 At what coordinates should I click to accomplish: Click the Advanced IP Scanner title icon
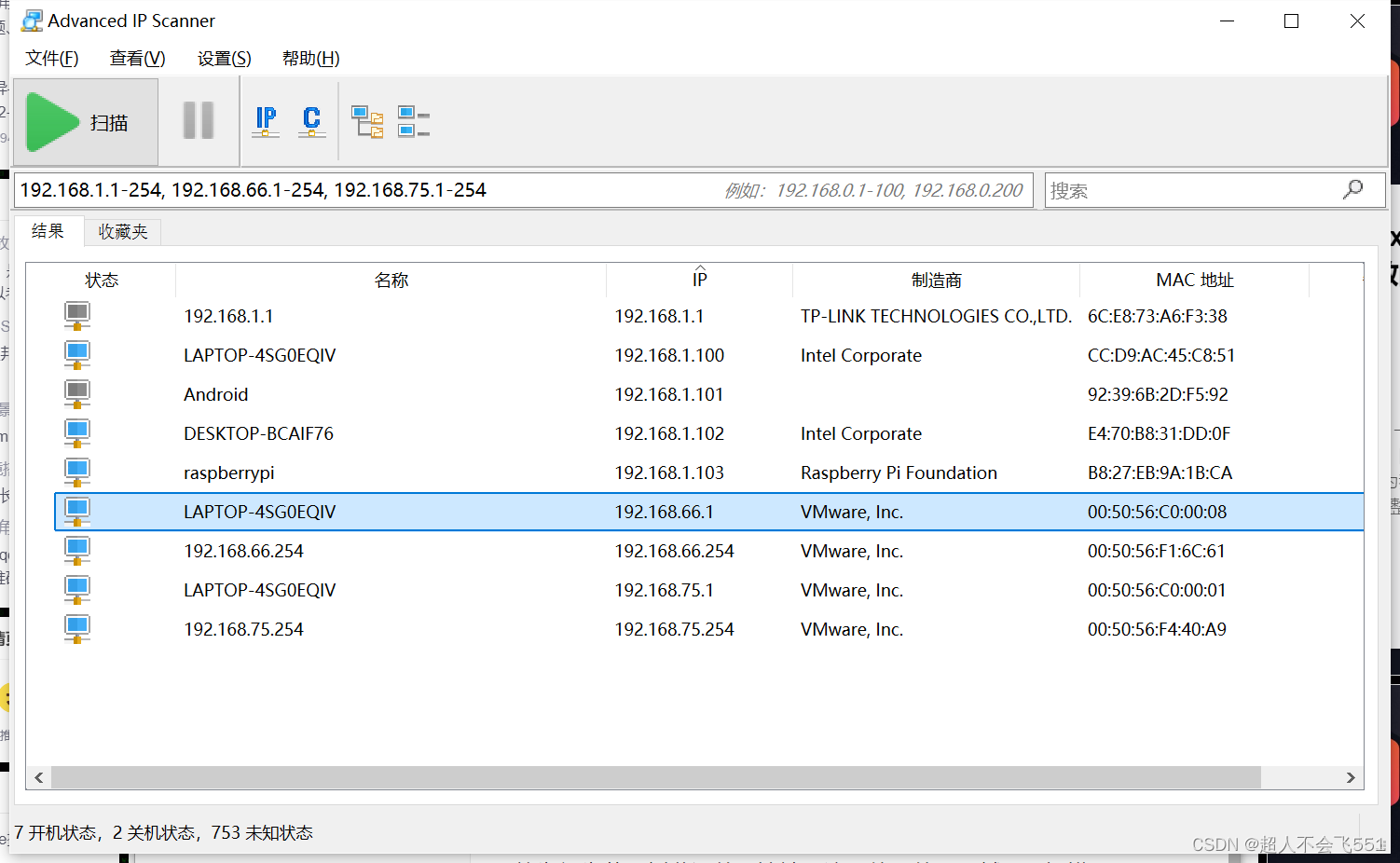(x=32, y=21)
